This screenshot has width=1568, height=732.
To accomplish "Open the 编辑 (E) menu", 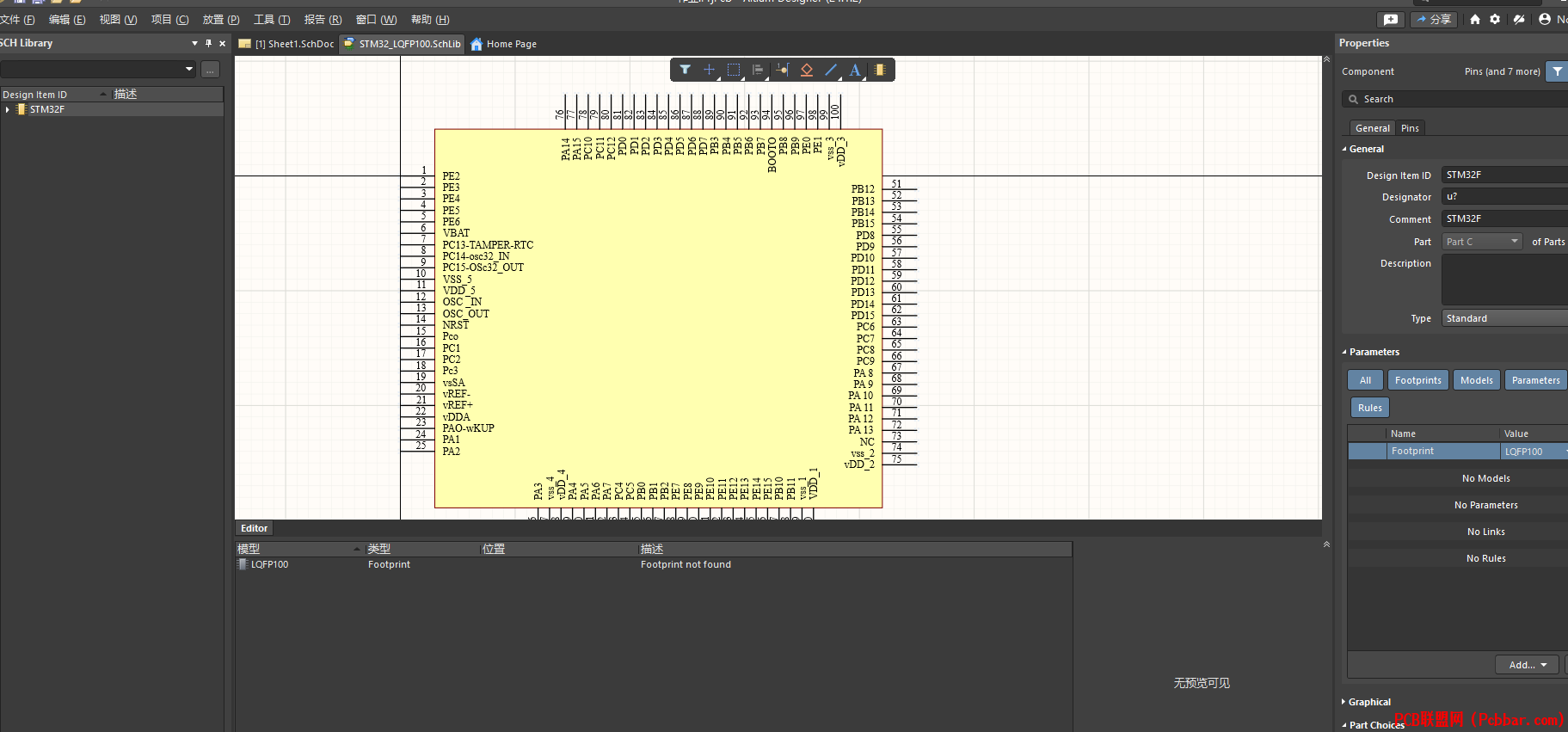I will pos(67,20).
